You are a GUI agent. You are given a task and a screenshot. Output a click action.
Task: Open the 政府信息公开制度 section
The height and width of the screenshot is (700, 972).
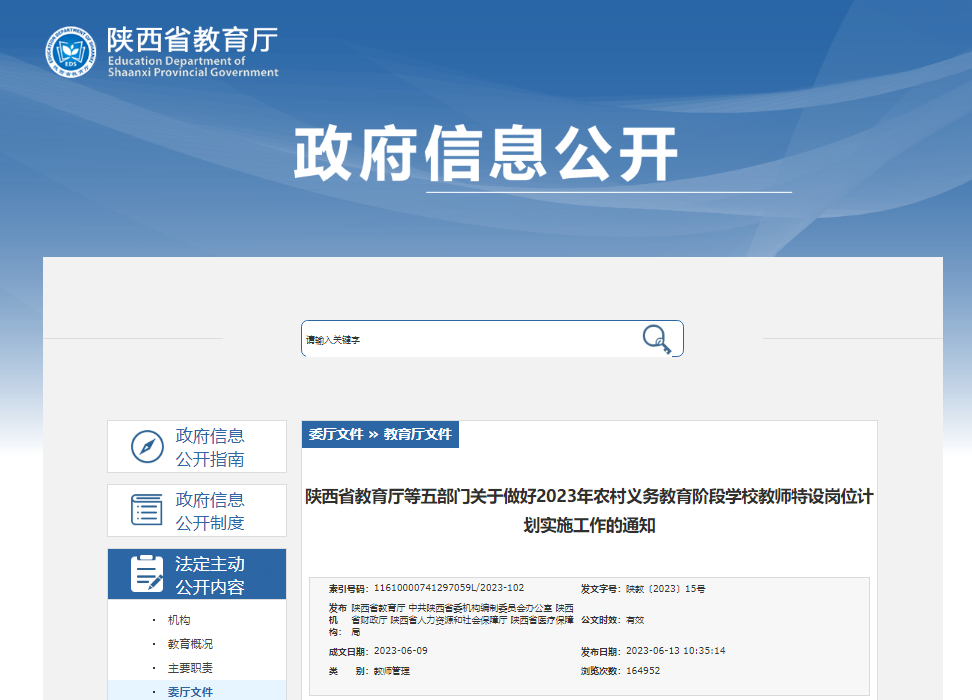tap(210, 511)
